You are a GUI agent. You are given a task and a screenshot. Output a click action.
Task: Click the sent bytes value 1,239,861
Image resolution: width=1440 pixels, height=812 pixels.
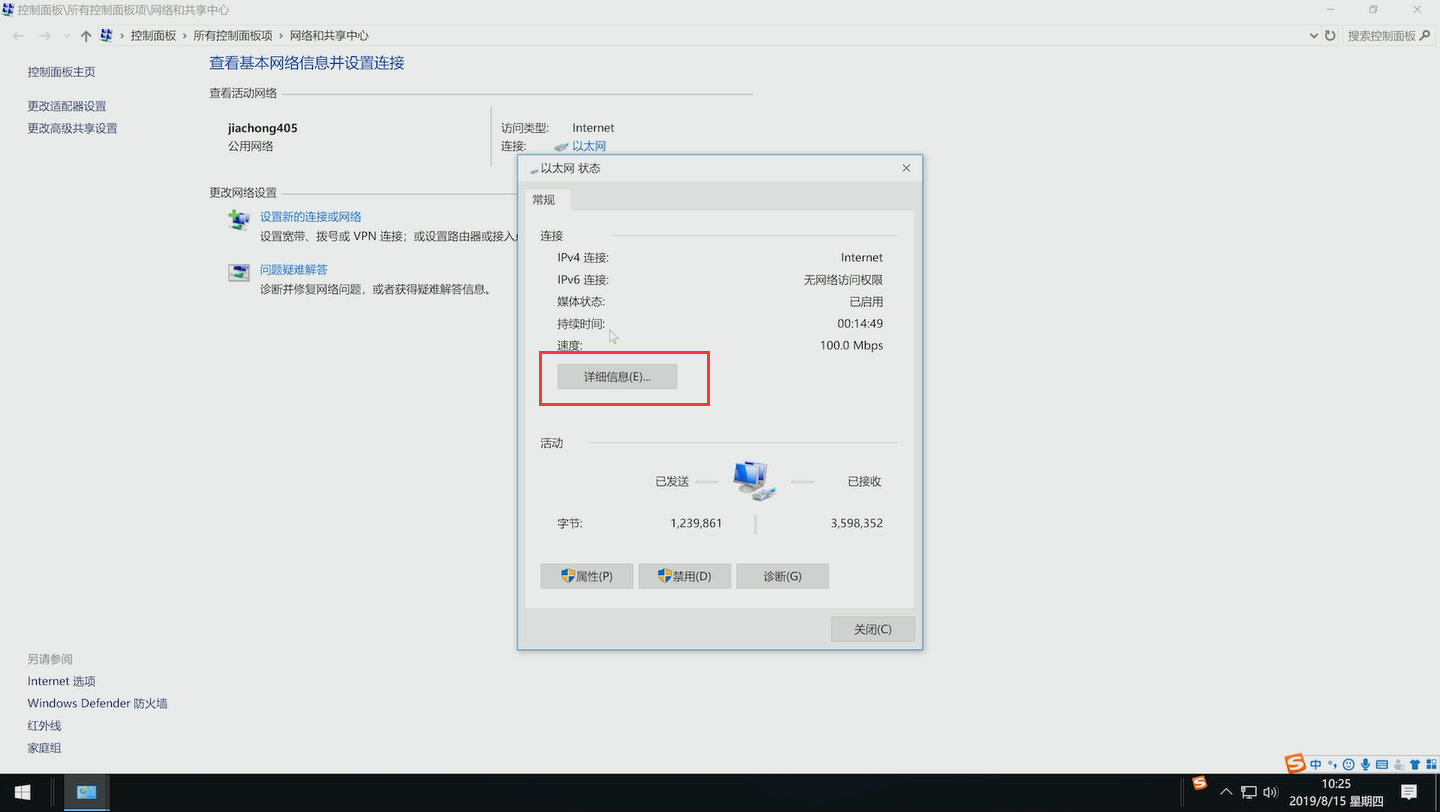click(696, 523)
